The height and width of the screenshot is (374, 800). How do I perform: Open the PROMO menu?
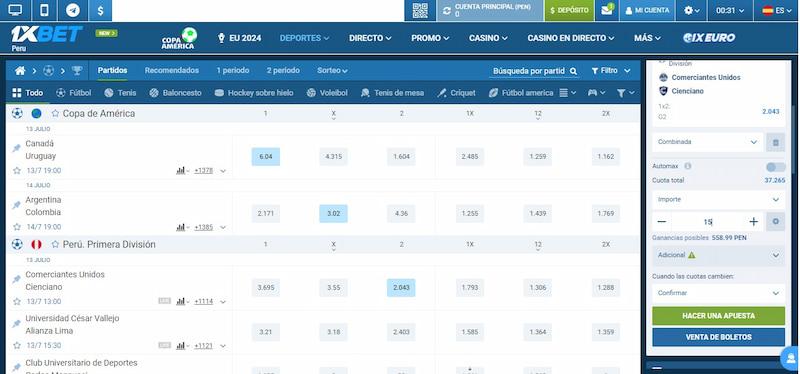[430, 38]
